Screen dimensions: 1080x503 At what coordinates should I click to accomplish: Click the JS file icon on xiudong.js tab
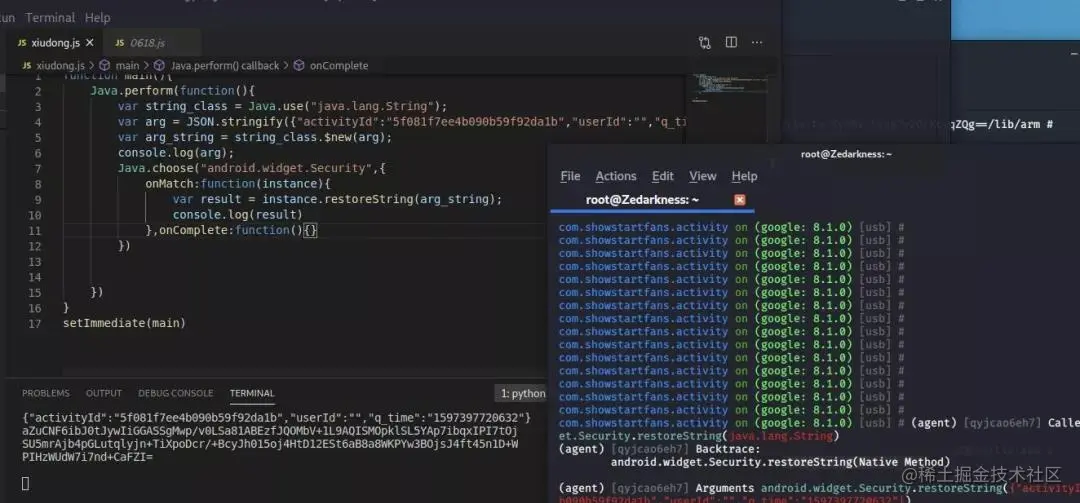click(x=21, y=43)
